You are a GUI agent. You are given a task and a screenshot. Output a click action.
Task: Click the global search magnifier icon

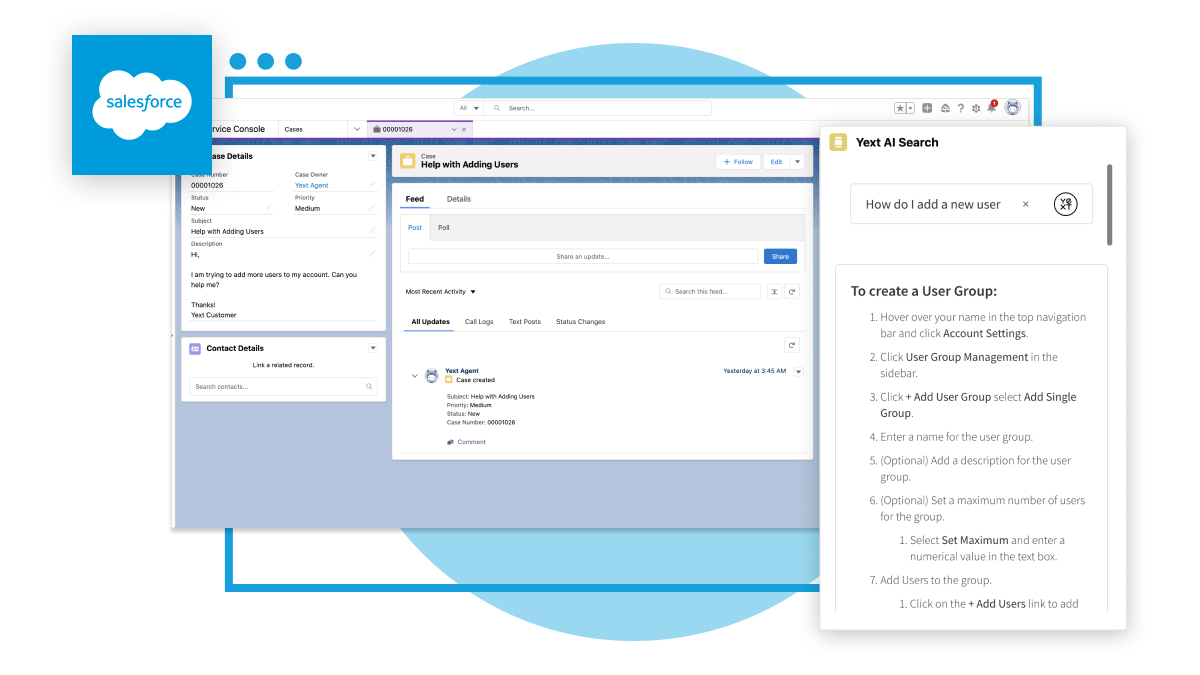[x=498, y=108]
